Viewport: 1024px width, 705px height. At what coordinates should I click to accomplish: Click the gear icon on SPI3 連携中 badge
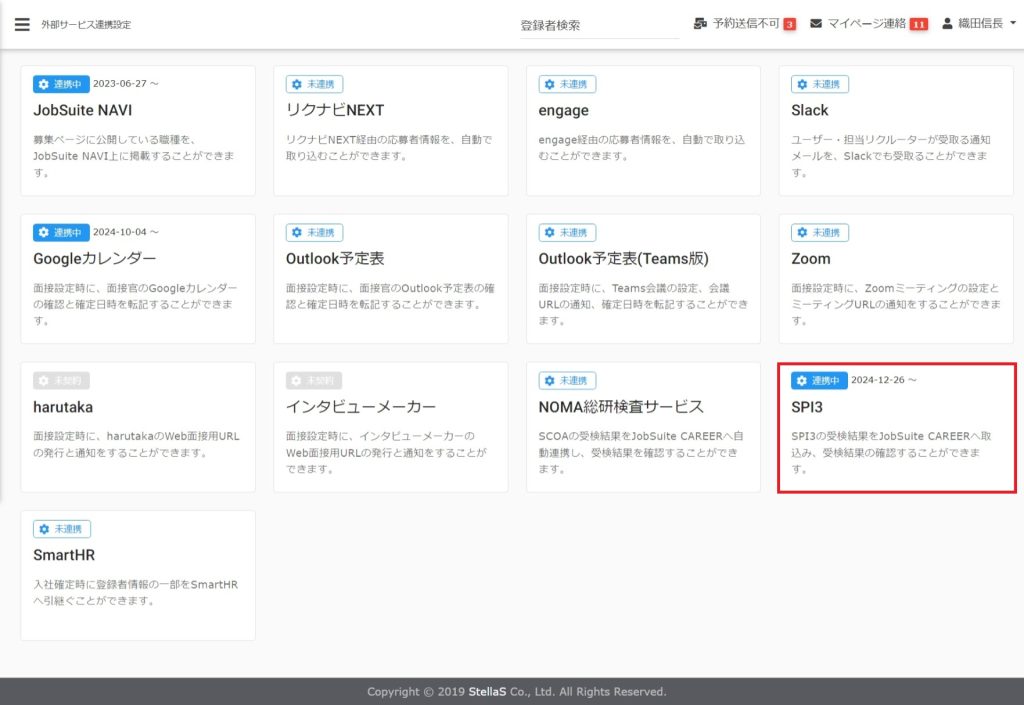coord(802,380)
